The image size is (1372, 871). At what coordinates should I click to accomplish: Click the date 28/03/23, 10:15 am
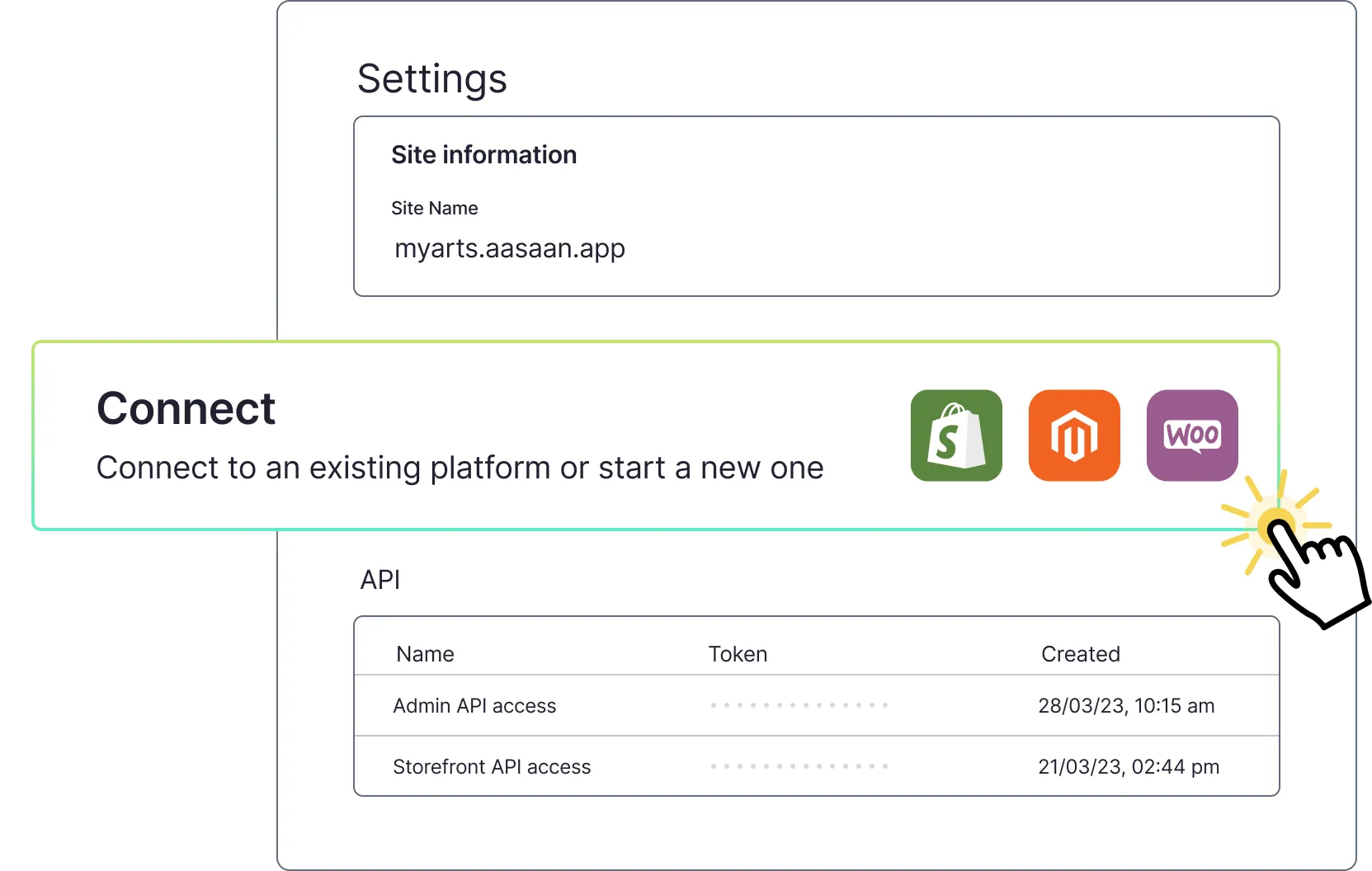tap(1126, 706)
